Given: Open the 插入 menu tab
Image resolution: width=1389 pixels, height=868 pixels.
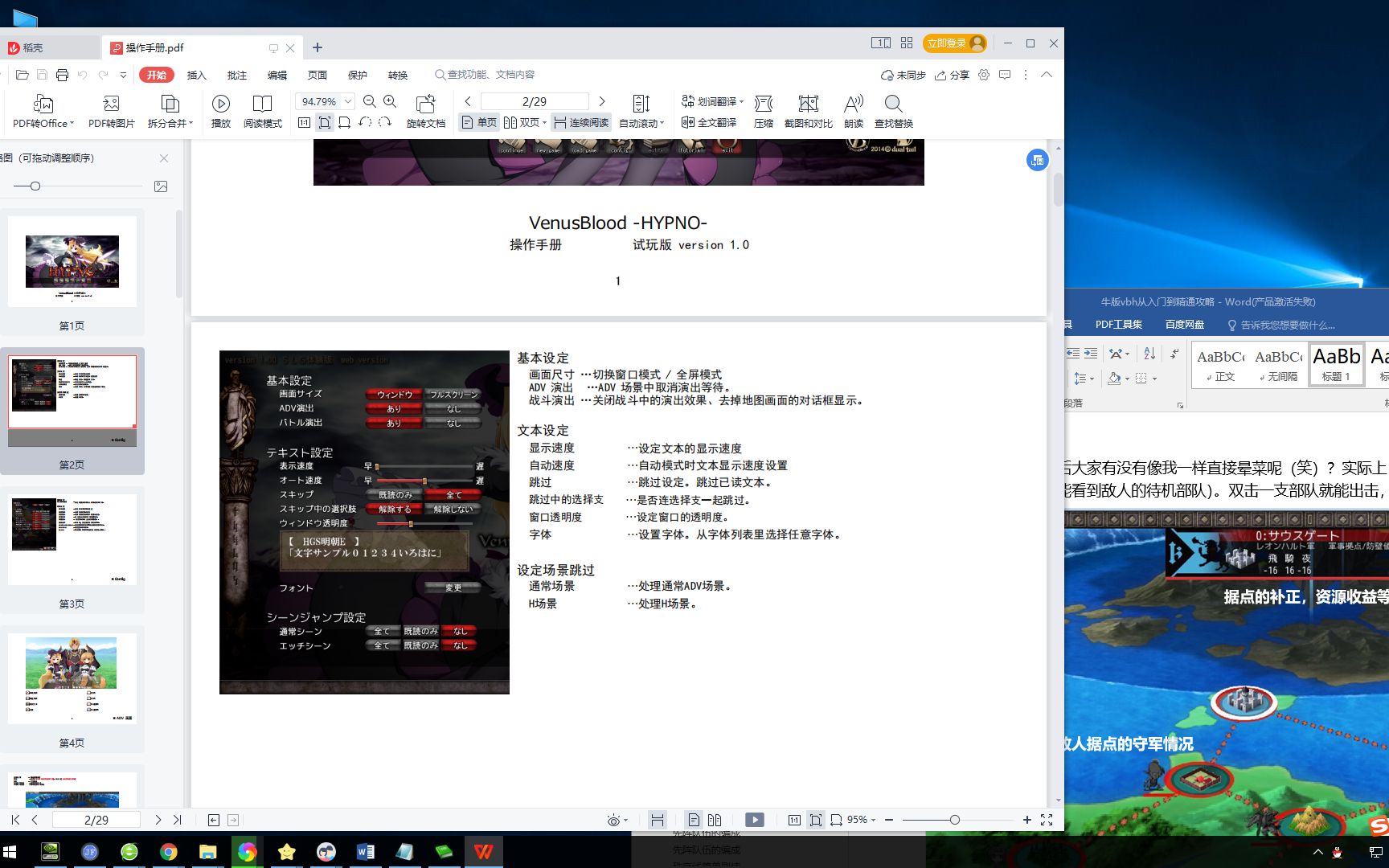Looking at the screenshot, I should 197,75.
